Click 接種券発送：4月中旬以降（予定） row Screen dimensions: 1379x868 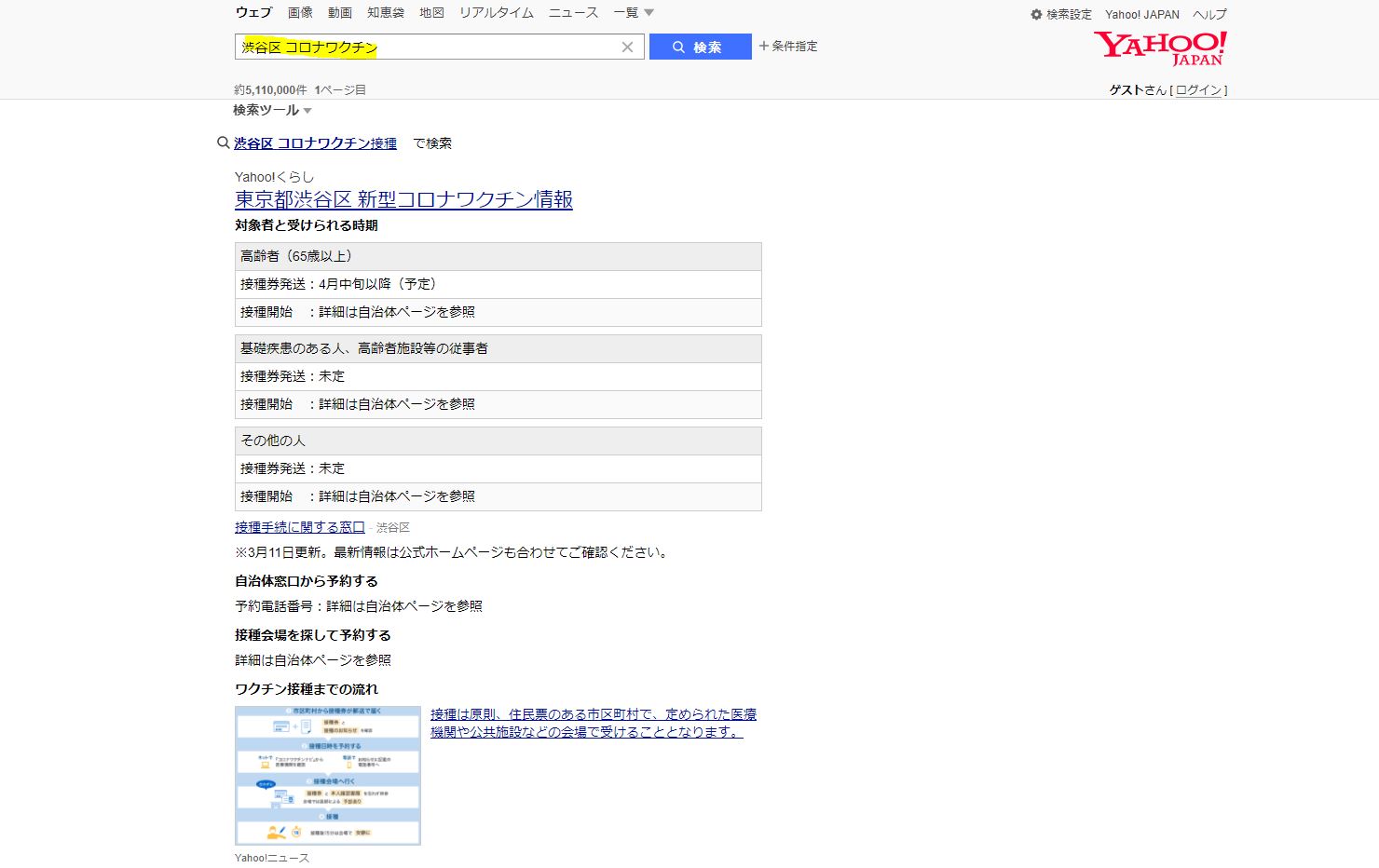tap(498, 284)
